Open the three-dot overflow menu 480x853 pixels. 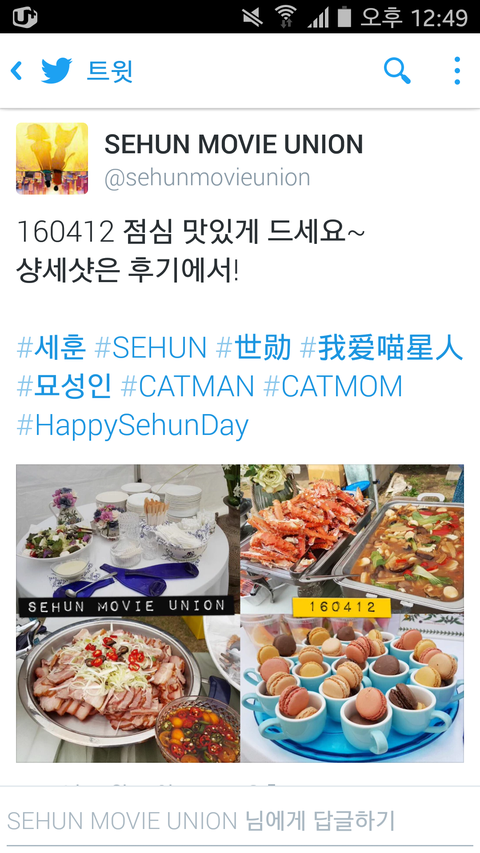click(x=457, y=71)
